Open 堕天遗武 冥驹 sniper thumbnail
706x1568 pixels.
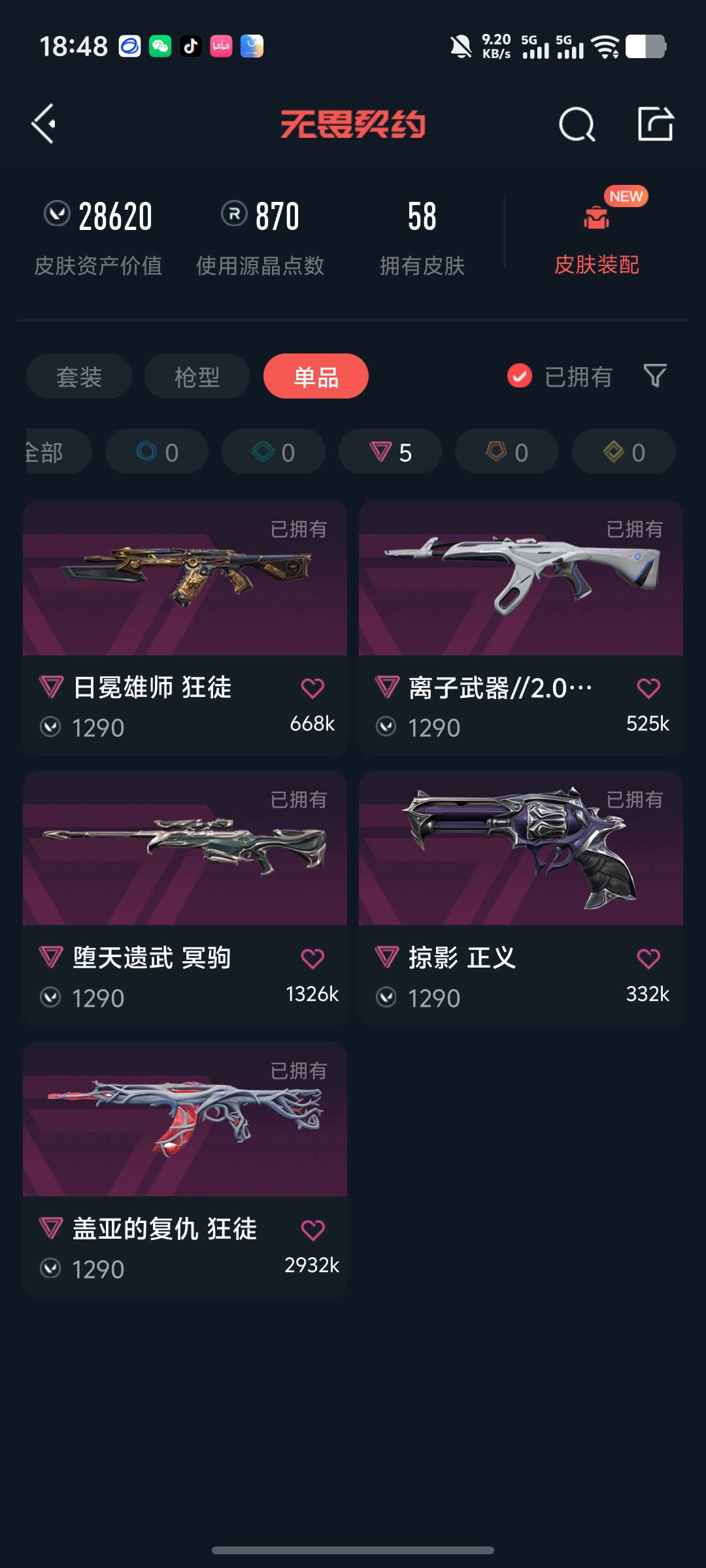pos(185,848)
